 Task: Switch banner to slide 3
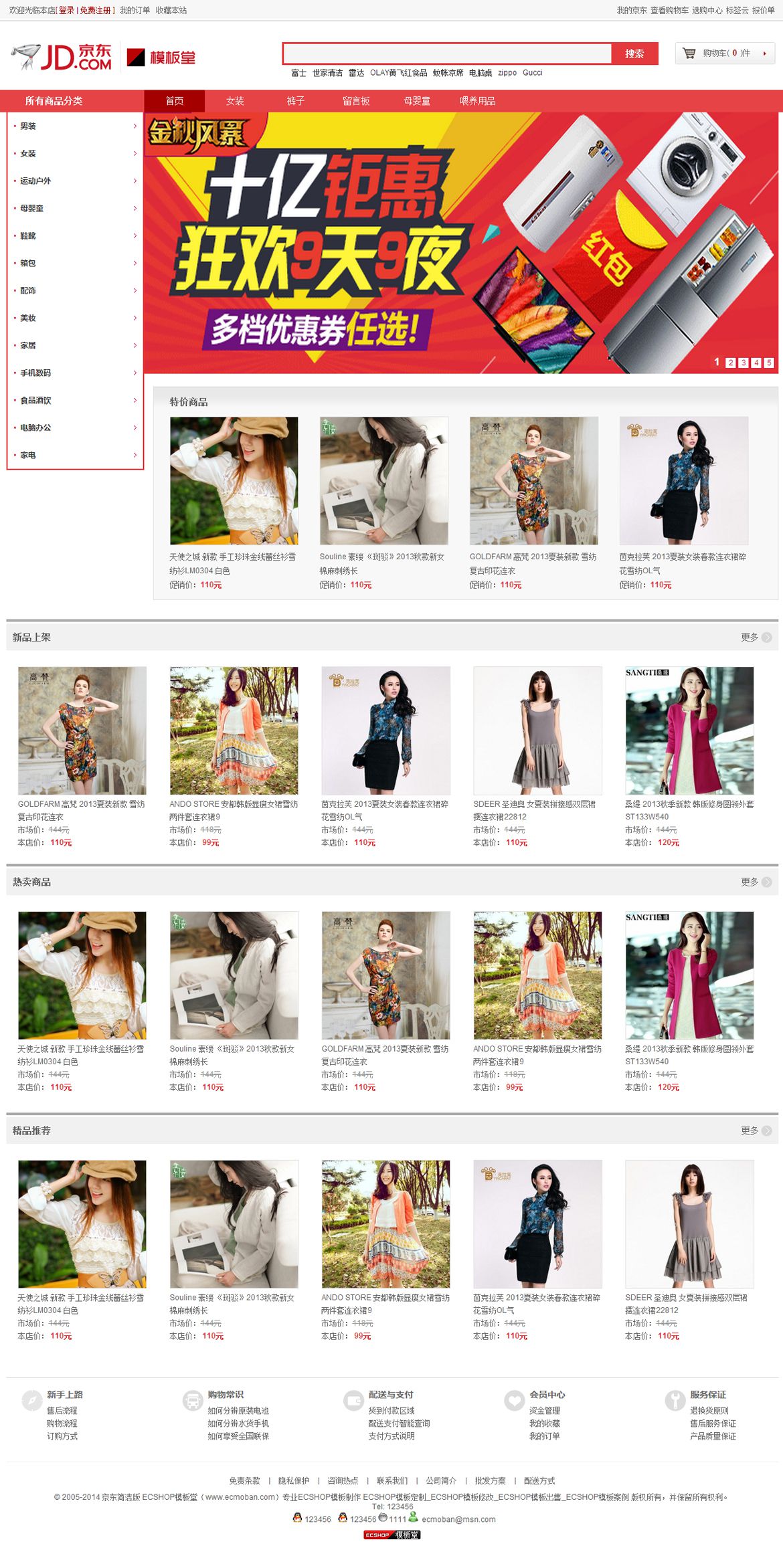[744, 363]
